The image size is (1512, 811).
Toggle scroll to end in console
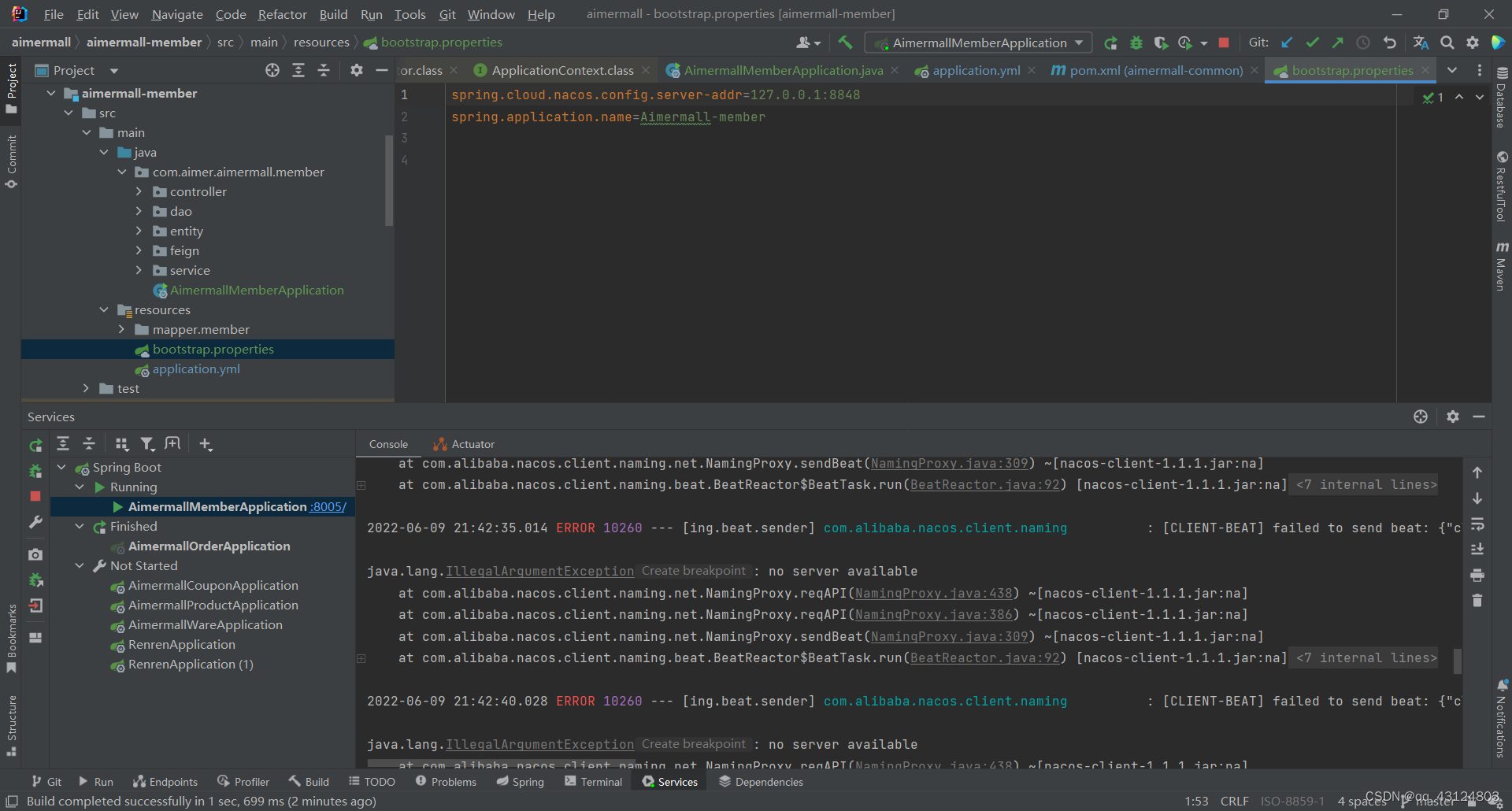pos(1477,550)
